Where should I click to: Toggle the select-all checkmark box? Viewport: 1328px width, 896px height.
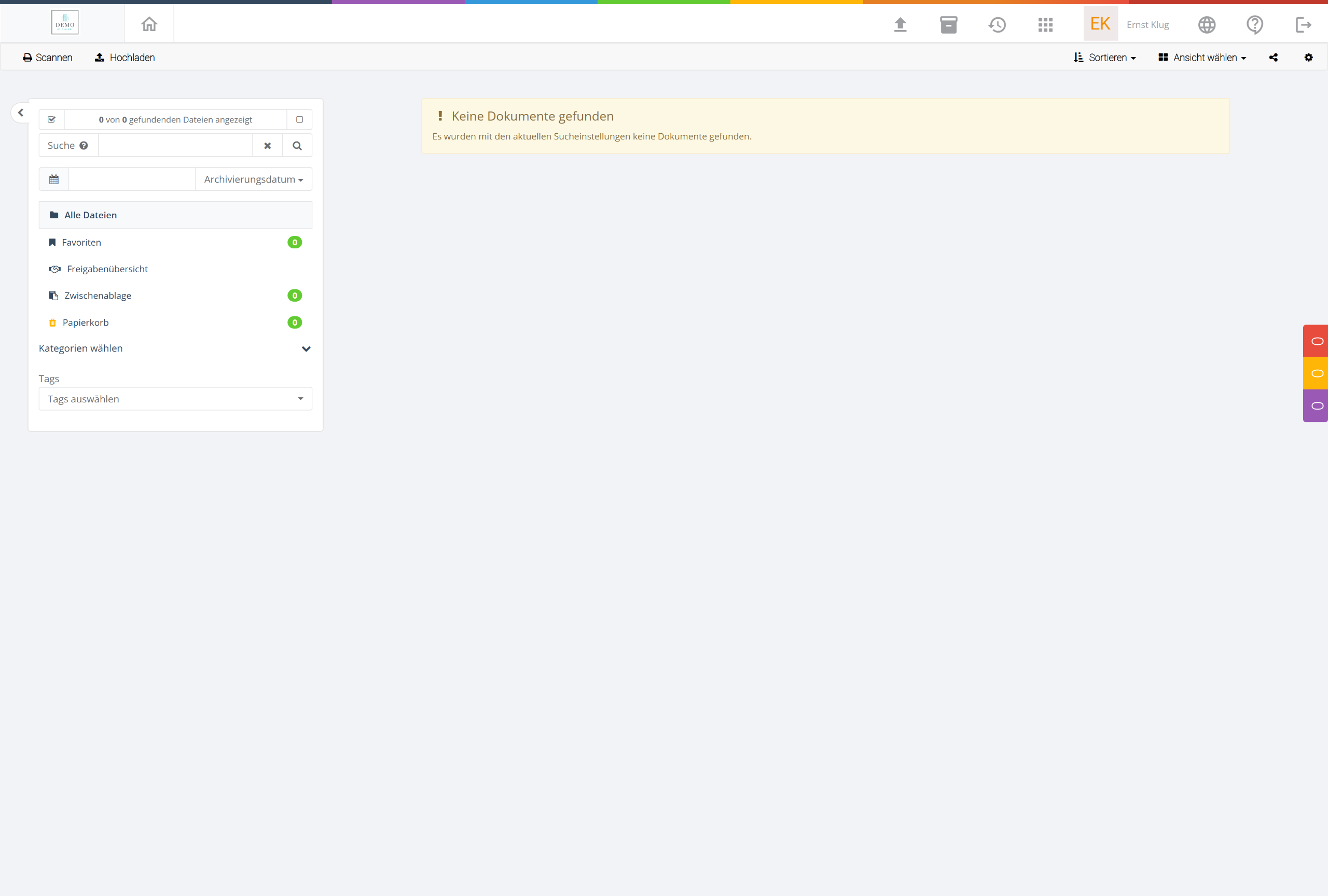tap(51, 119)
